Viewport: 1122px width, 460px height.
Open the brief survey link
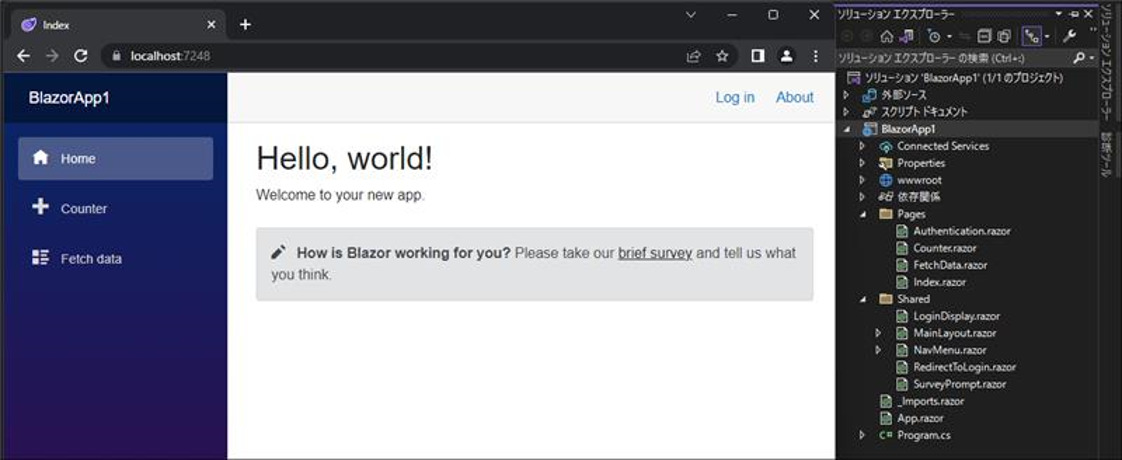coord(655,253)
